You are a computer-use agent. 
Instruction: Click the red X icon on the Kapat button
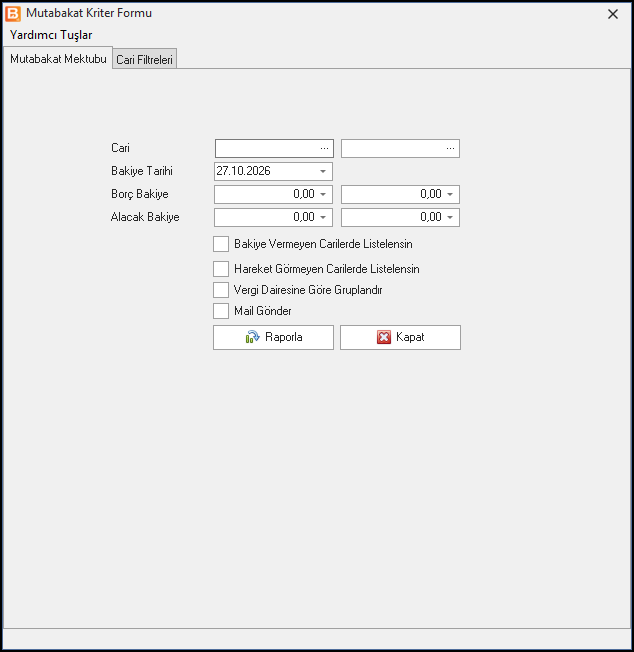coord(384,337)
